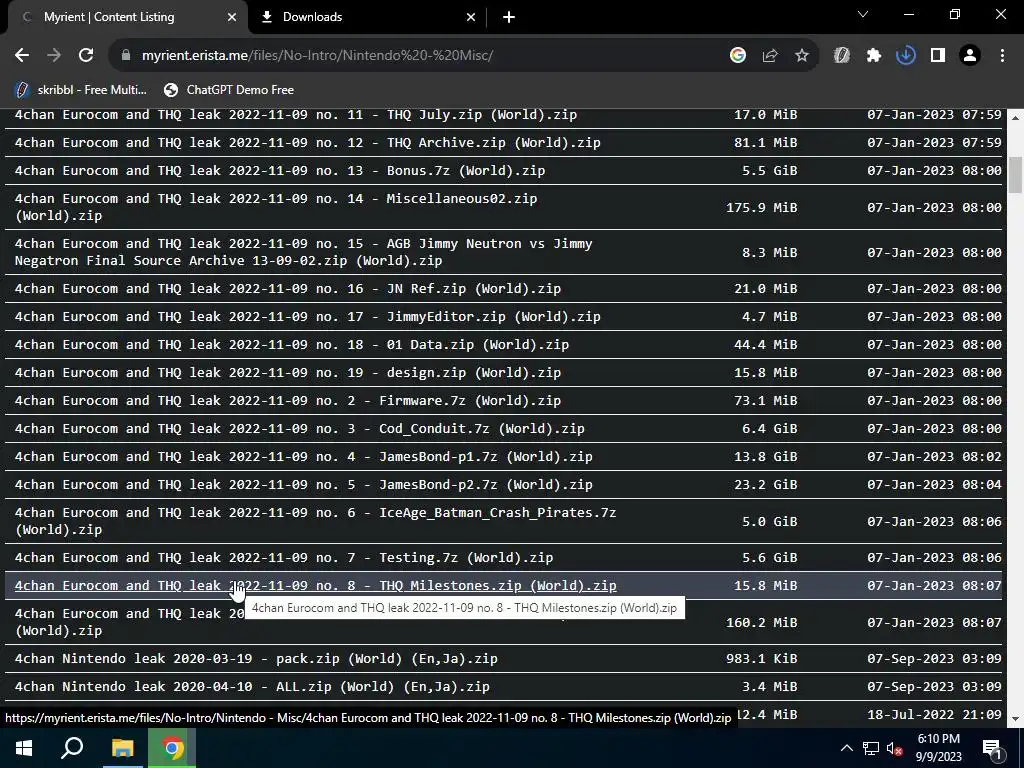Download no. 14 - Miscellaneous02.zip file
Image resolution: width=1024 pixels, height=768 pixels.
click(x=276, y=207)
